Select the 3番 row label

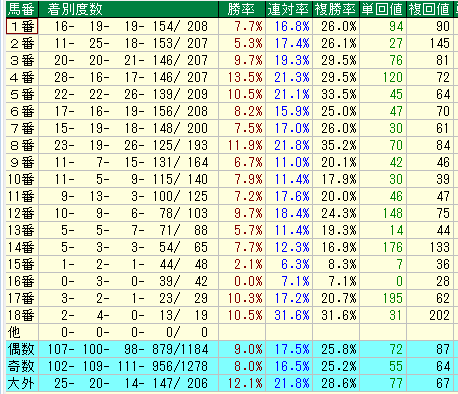(x=22, y=60)
